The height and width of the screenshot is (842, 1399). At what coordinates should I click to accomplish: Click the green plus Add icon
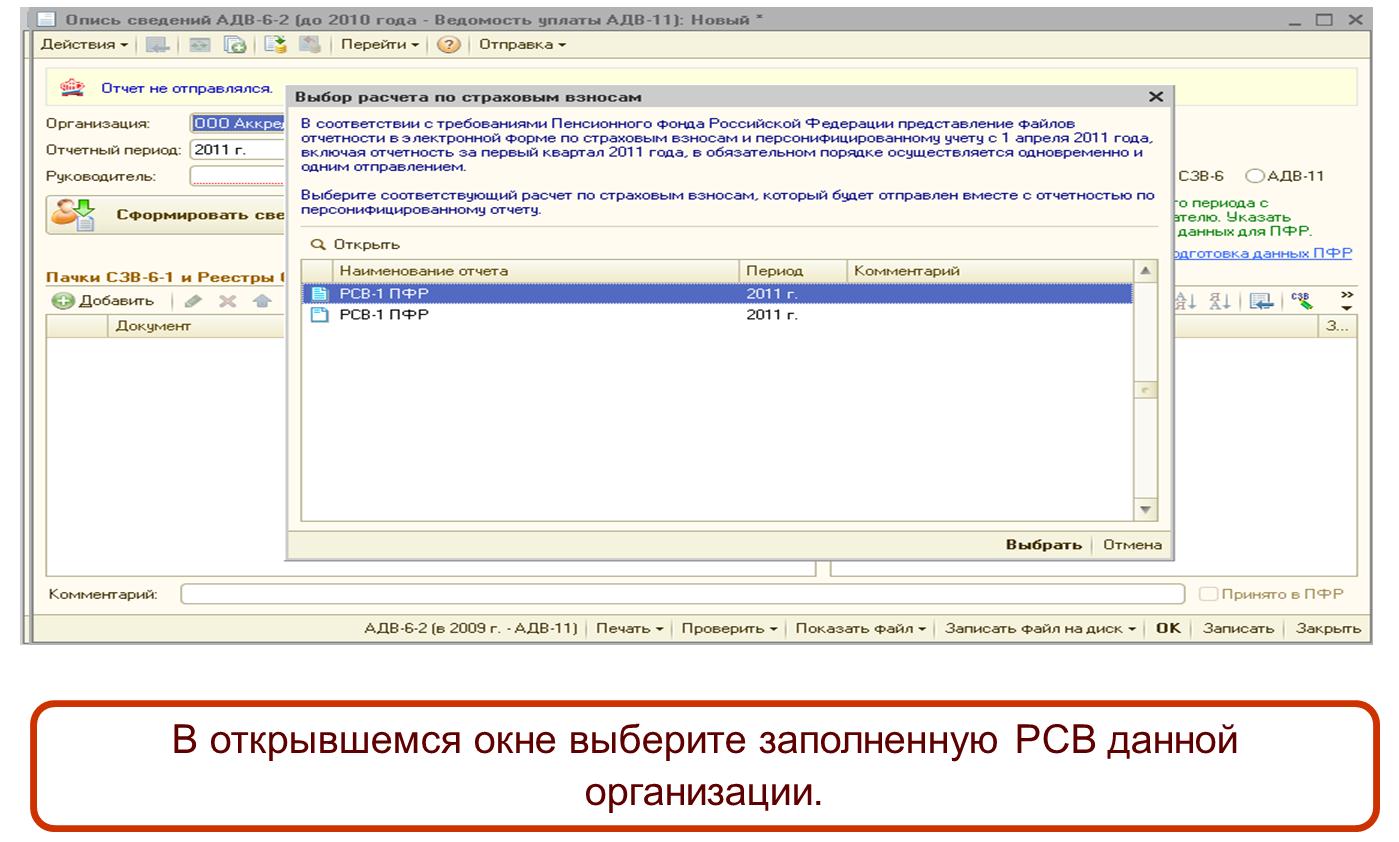[x=65, y=301]
